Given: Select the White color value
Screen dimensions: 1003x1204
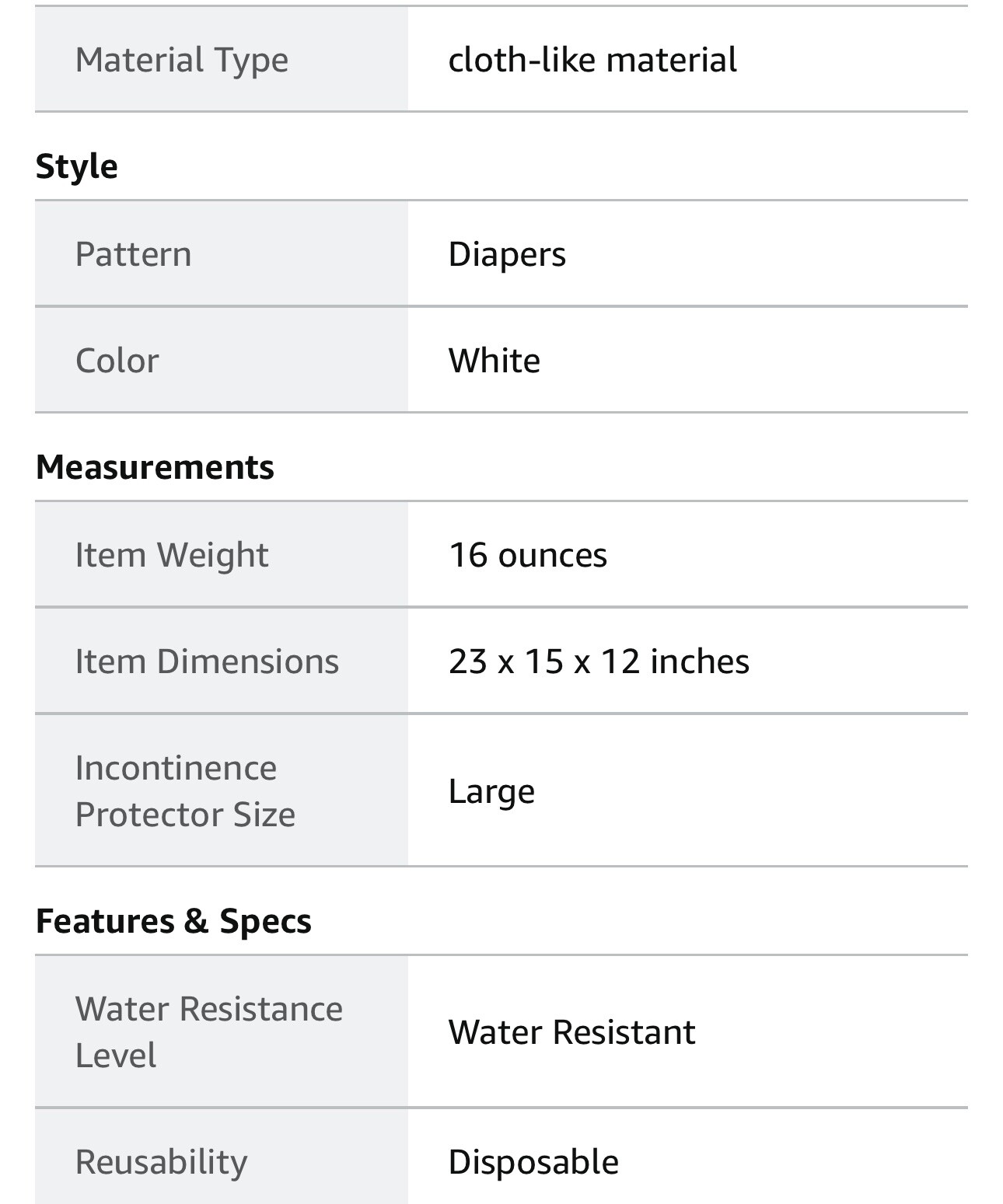Looking at the screenshot, I should coord(494,361).
